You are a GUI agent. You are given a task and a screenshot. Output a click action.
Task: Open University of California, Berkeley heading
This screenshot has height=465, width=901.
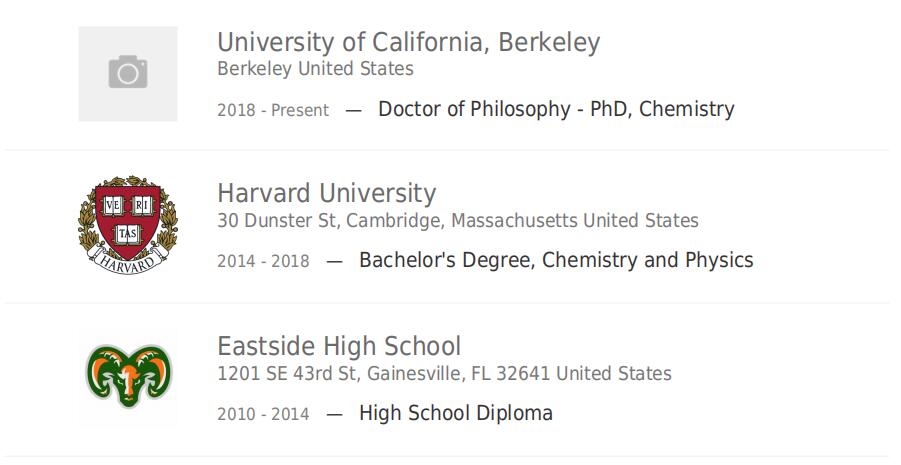[409, 42]
